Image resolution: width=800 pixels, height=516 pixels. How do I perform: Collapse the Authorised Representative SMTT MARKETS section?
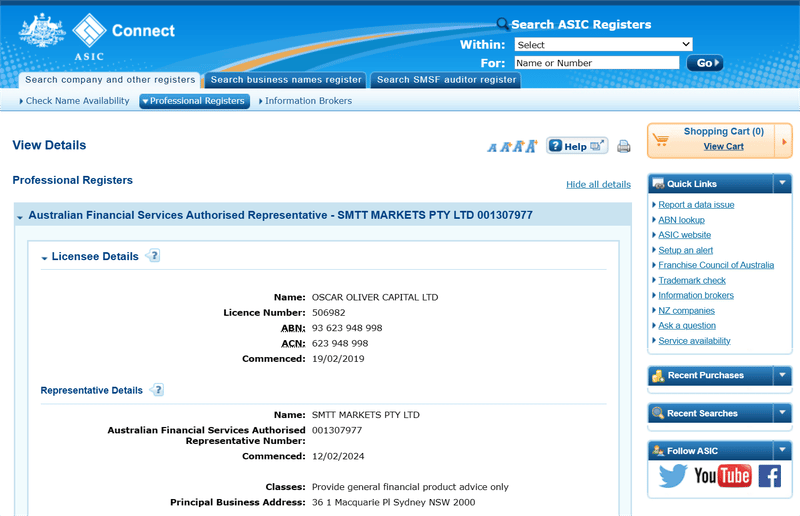coord(20,217)
